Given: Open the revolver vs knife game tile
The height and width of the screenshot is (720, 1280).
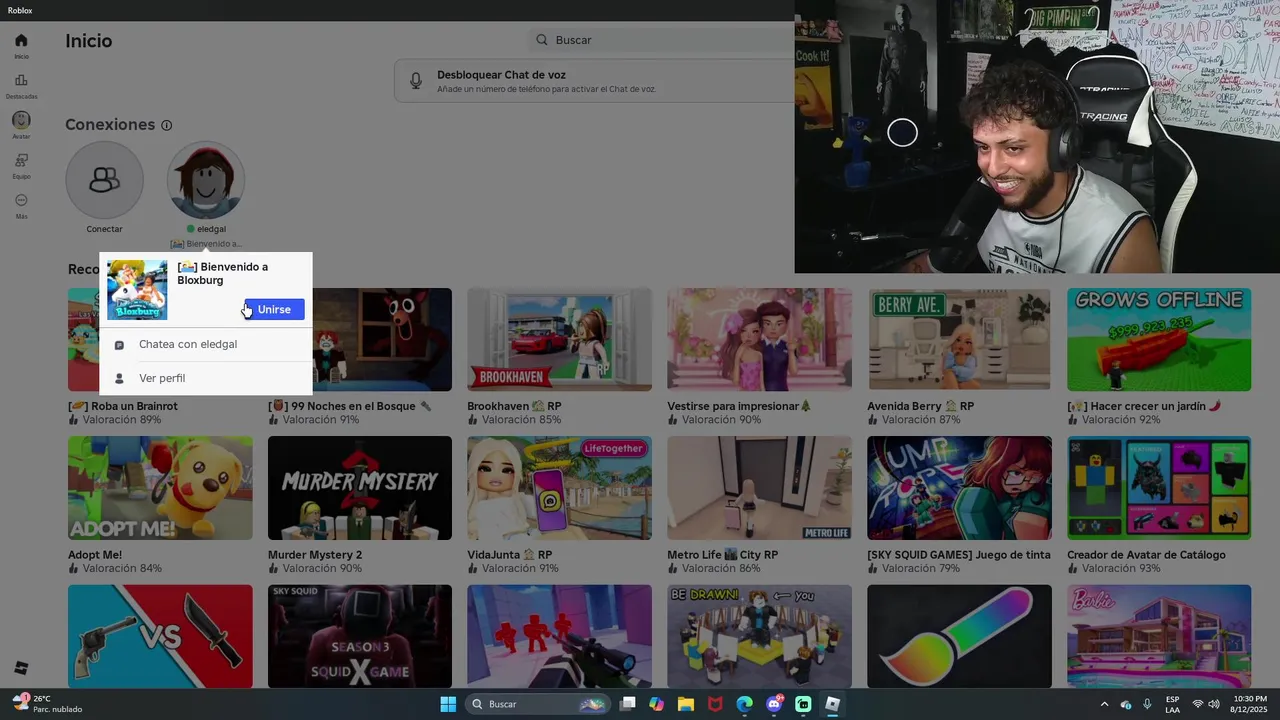Looking at the screenshot, I should tap(160, 636).
